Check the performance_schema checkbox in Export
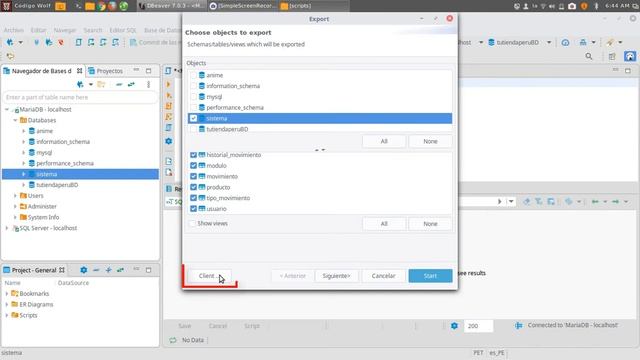 [x=193, y=108]
